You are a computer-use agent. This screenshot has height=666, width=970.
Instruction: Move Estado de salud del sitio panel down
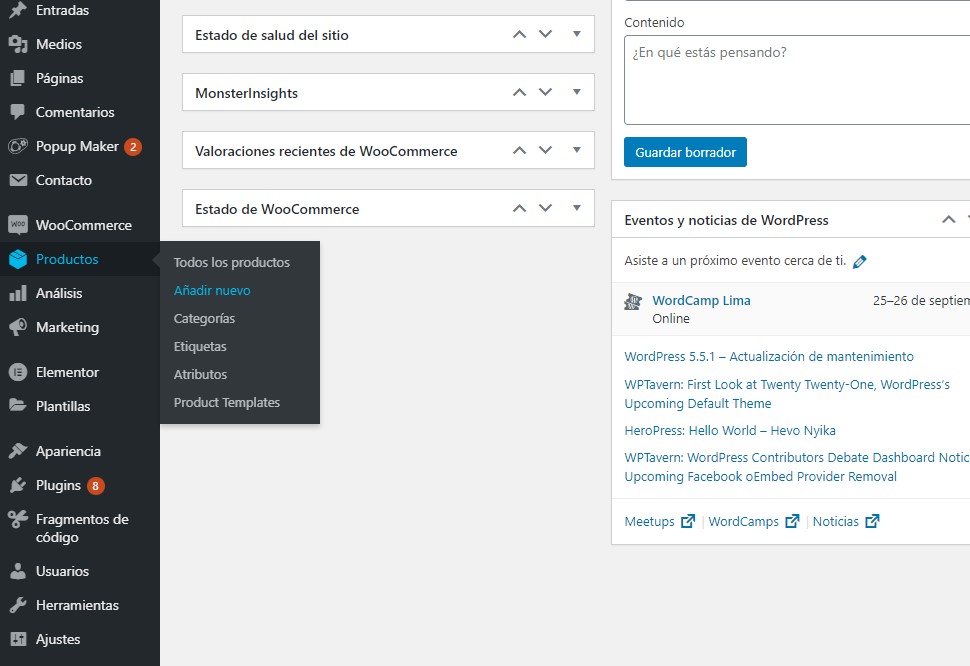click(545, 35)
